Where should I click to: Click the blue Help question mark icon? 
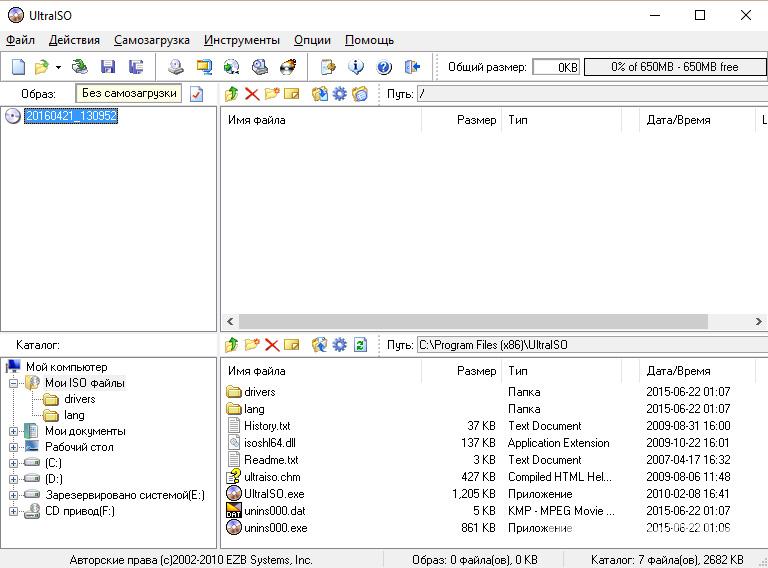pyautogui.click(x=384, y=67)
